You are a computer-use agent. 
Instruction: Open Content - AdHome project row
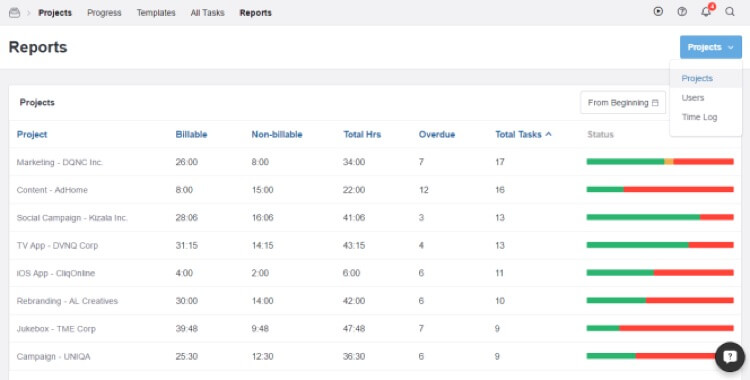[x=375, y=190]
